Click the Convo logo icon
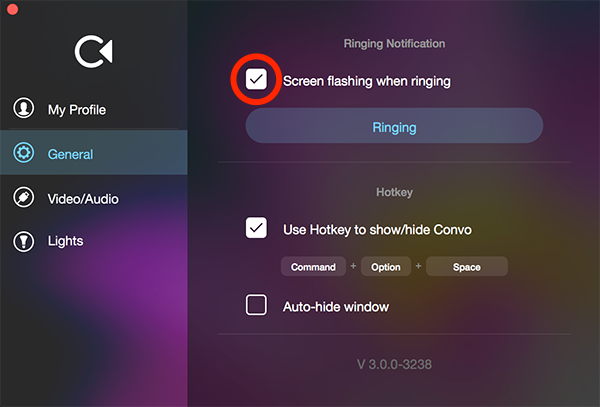Screen dimensions: 600x407 (x=94, y=52)
